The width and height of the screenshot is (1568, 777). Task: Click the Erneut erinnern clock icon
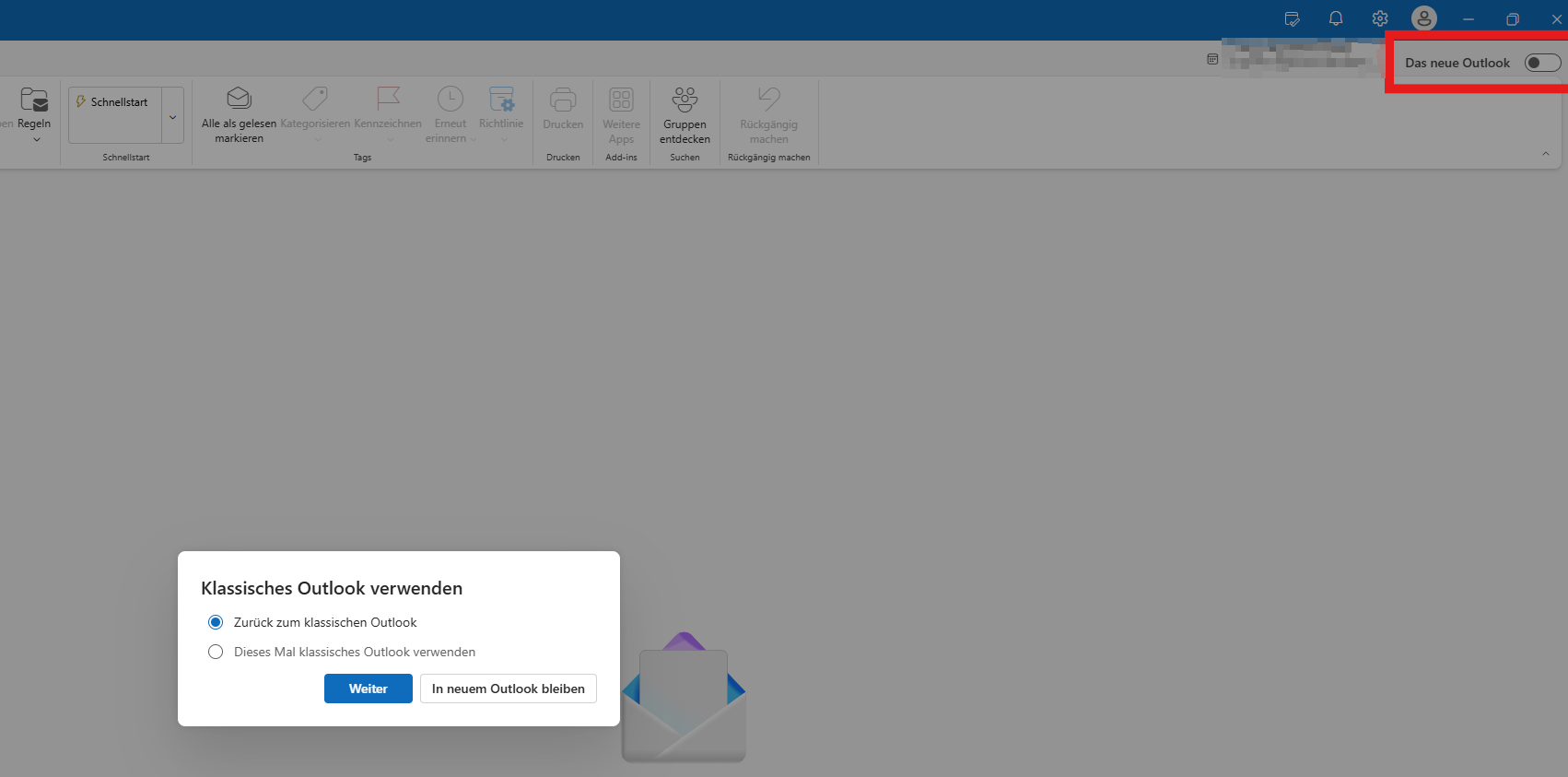(x=451, y=98)
